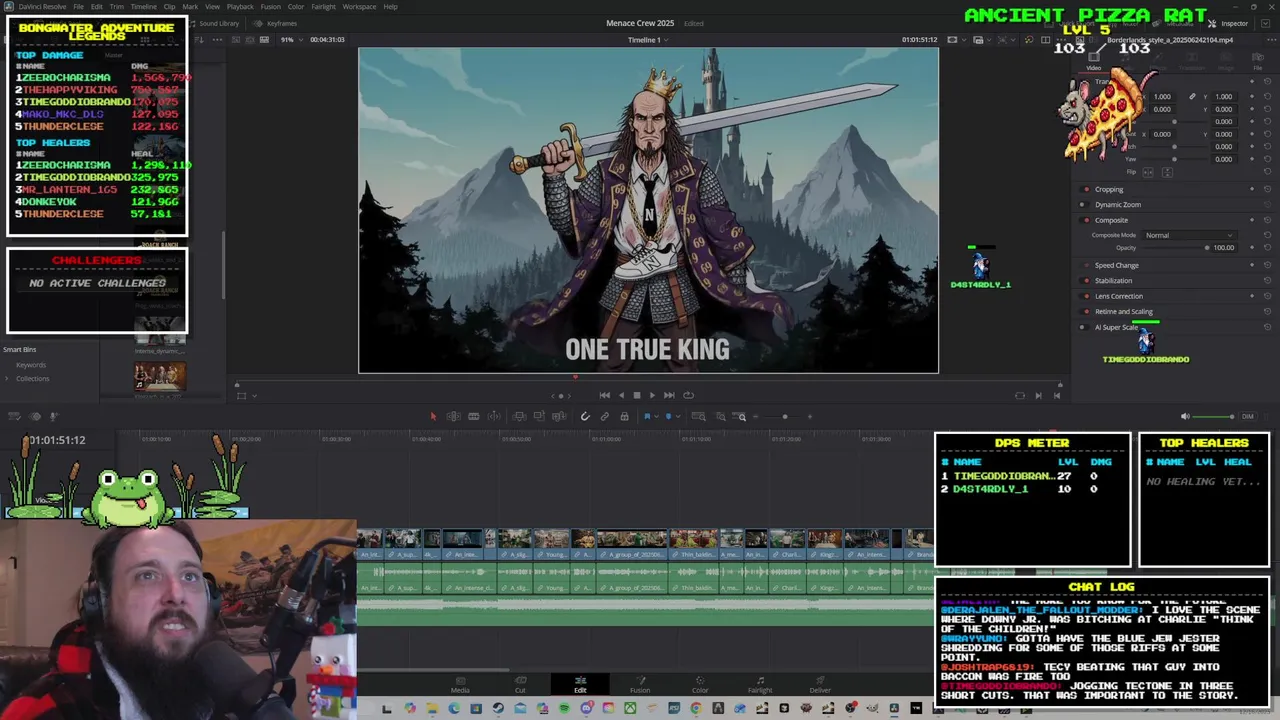Screen dimensions: 1280x720
Task: Click the viewer transform overlay icon
Action: coord(241,395)
